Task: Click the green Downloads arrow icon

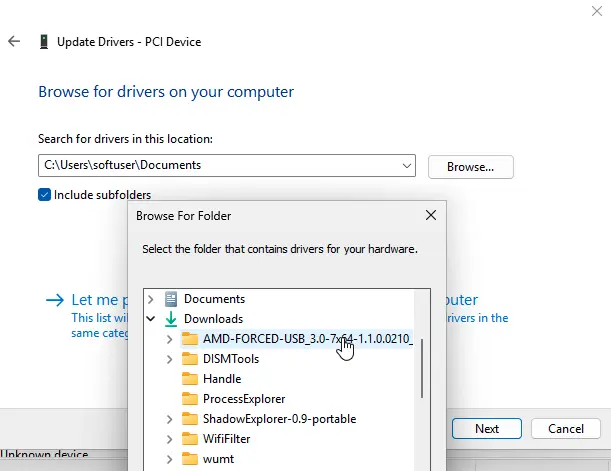Action: pos(171,319)
